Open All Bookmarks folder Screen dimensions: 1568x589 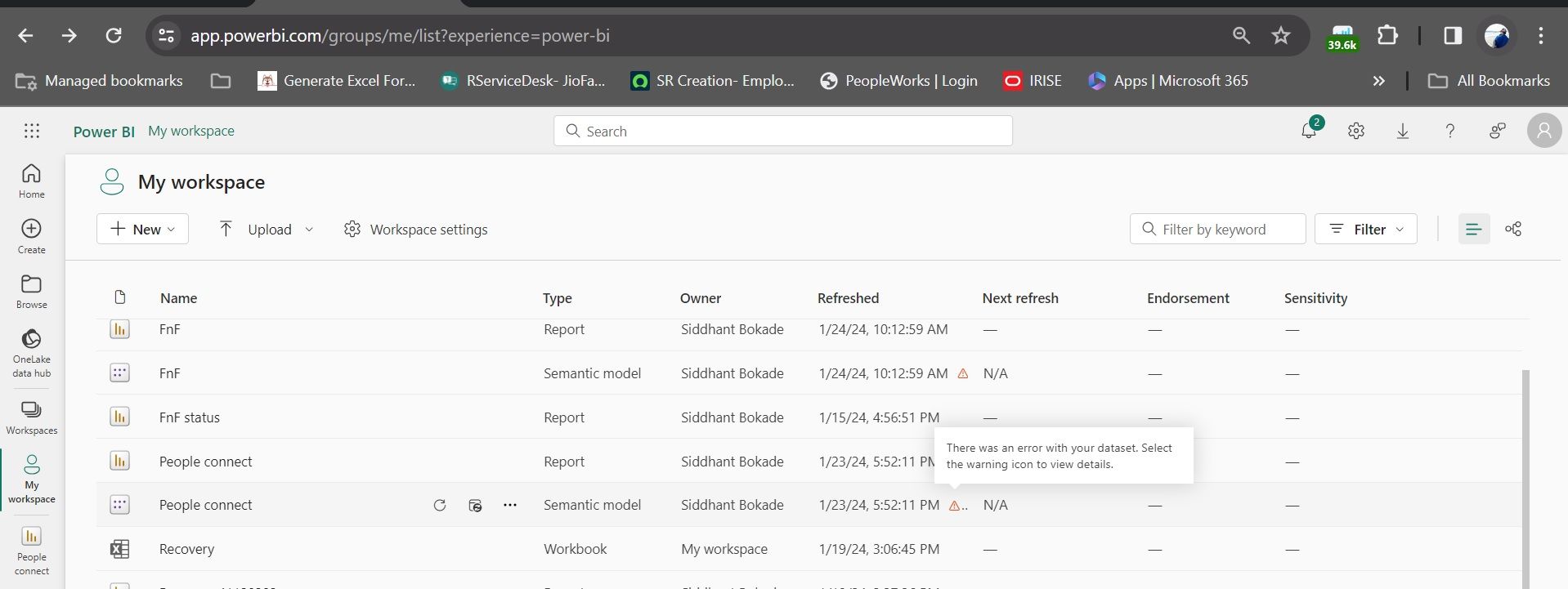click(1489, 81)
